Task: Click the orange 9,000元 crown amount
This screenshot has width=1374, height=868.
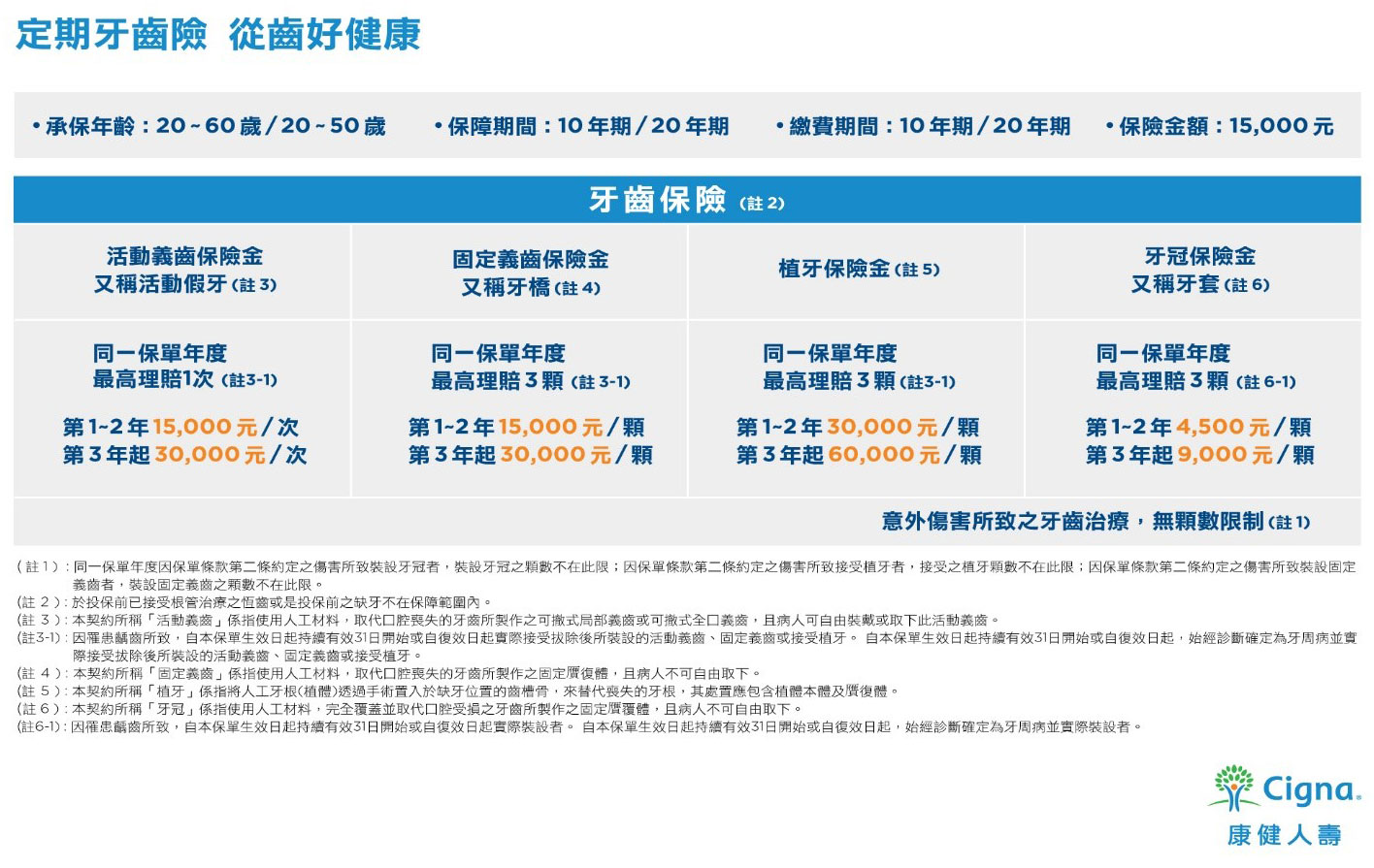Action: click(1225, 455)
